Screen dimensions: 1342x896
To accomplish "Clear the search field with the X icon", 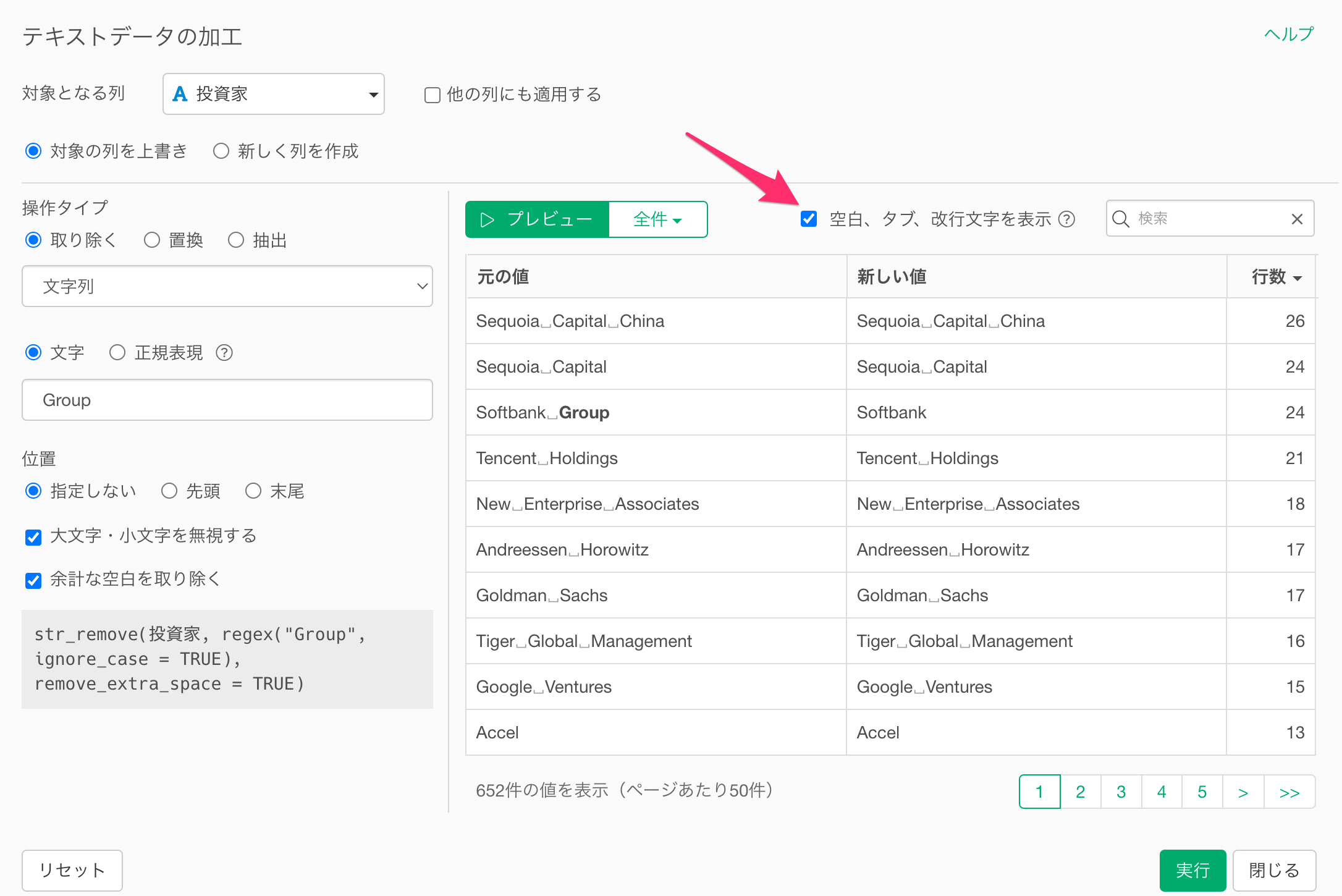I will 1297,219.
